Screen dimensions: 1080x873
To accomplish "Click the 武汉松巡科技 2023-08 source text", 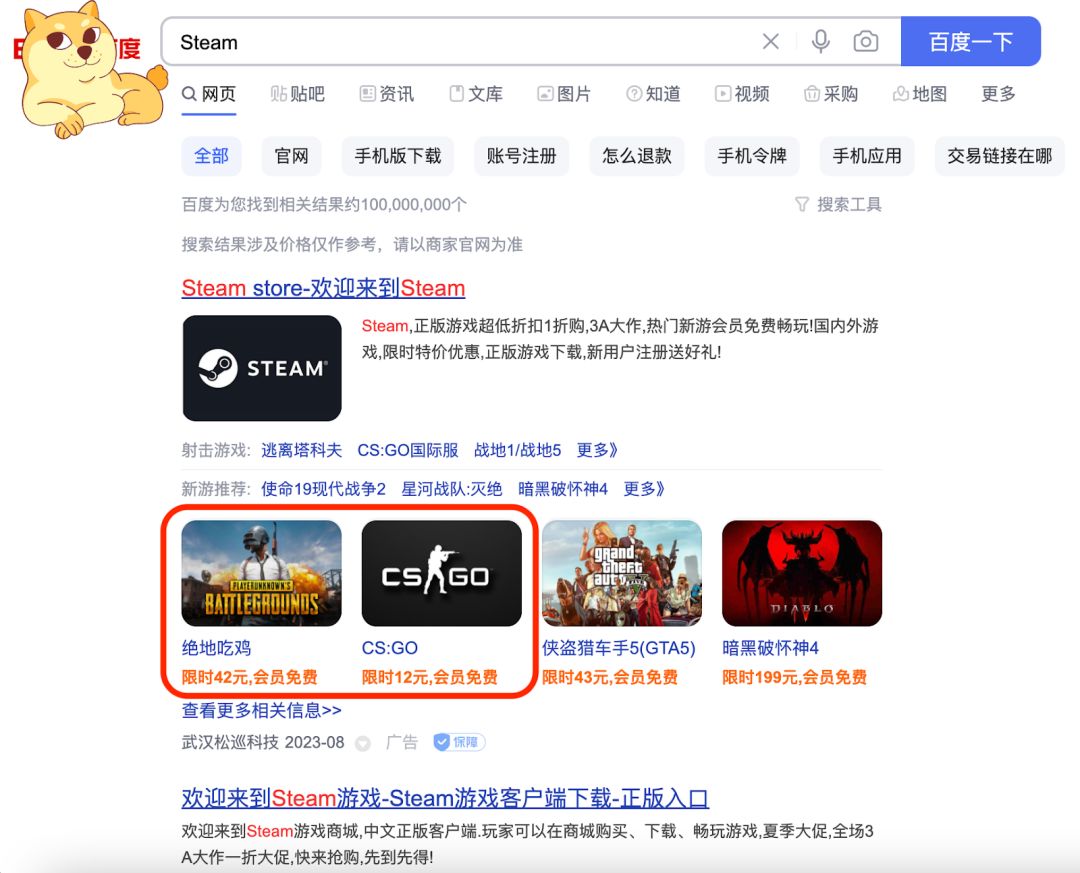I will coord(262,742).
